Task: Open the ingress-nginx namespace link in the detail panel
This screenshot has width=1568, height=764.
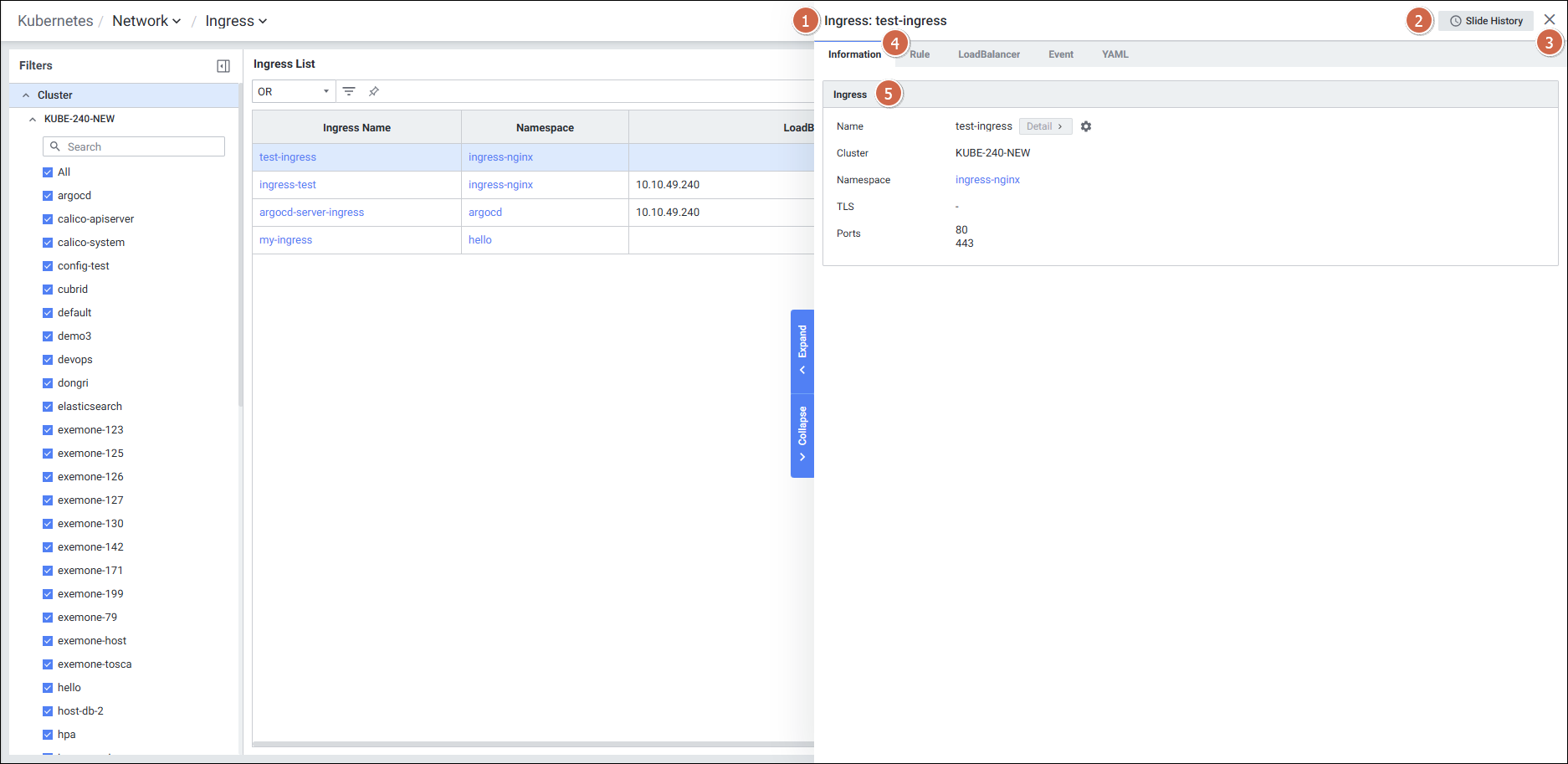Action: point(987,180)
